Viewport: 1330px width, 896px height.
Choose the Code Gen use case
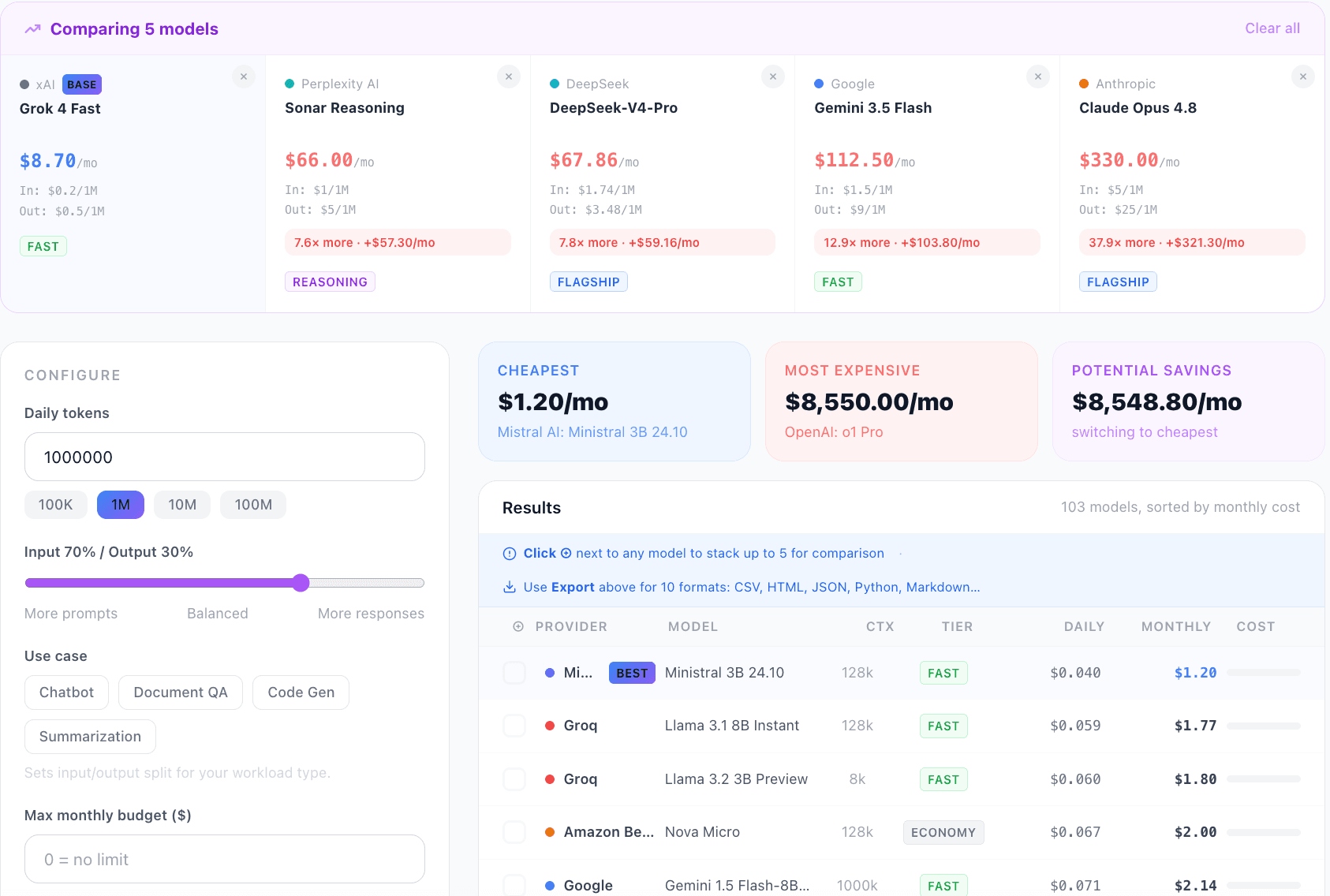point(301,693)
